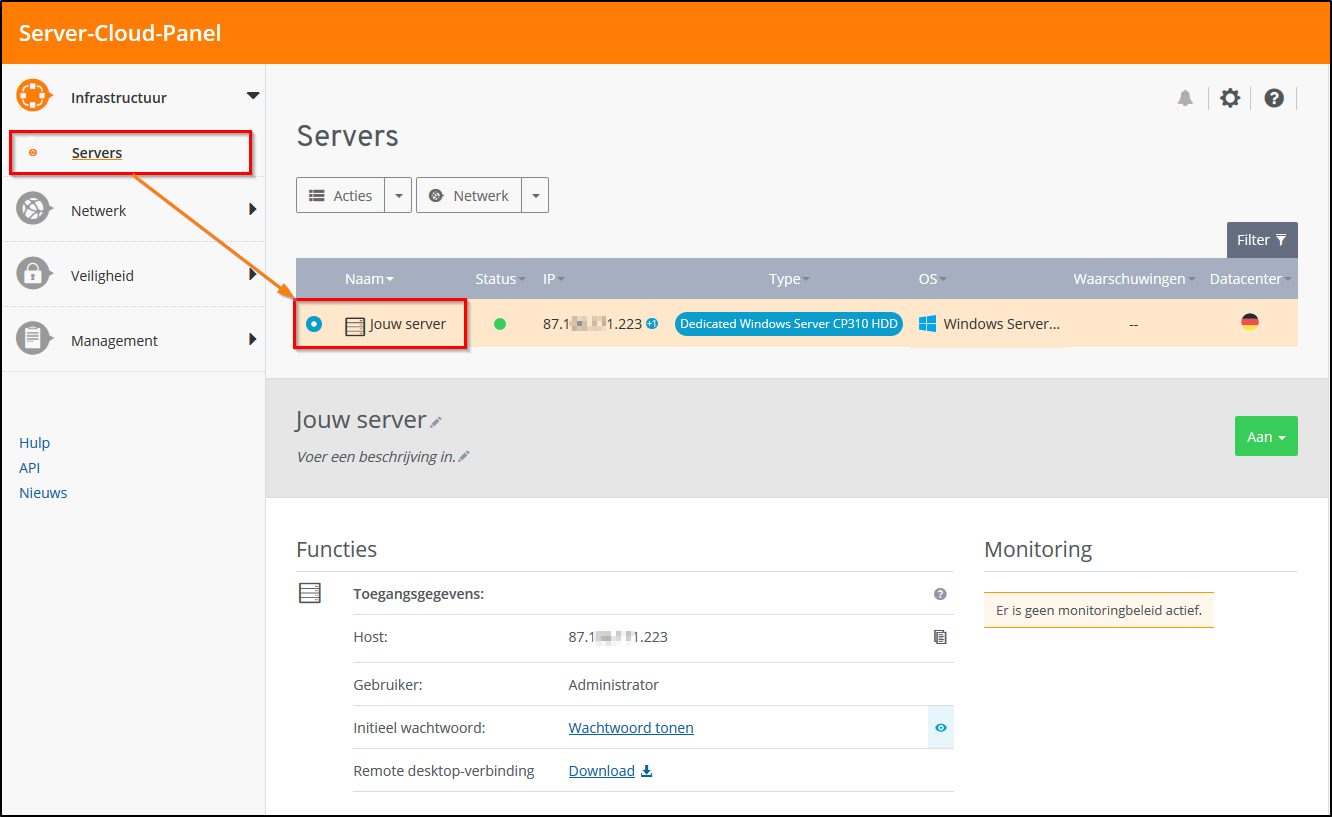
Task: Click the German flag datacenter icon
Action: click(x=1249, y=322)
